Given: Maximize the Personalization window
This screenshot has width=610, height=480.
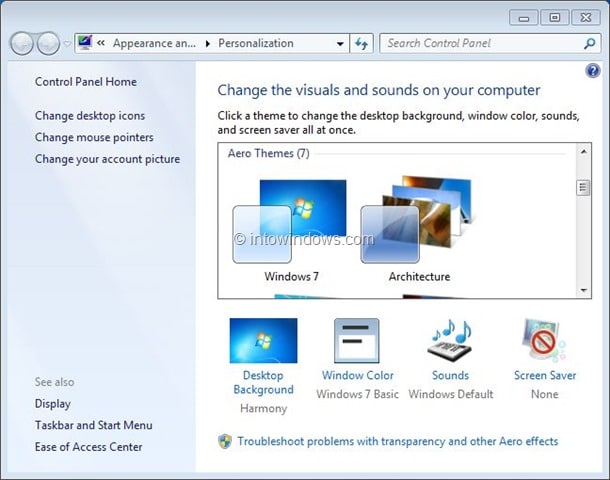Looking at the screenshot, I should tap(554, 18).
